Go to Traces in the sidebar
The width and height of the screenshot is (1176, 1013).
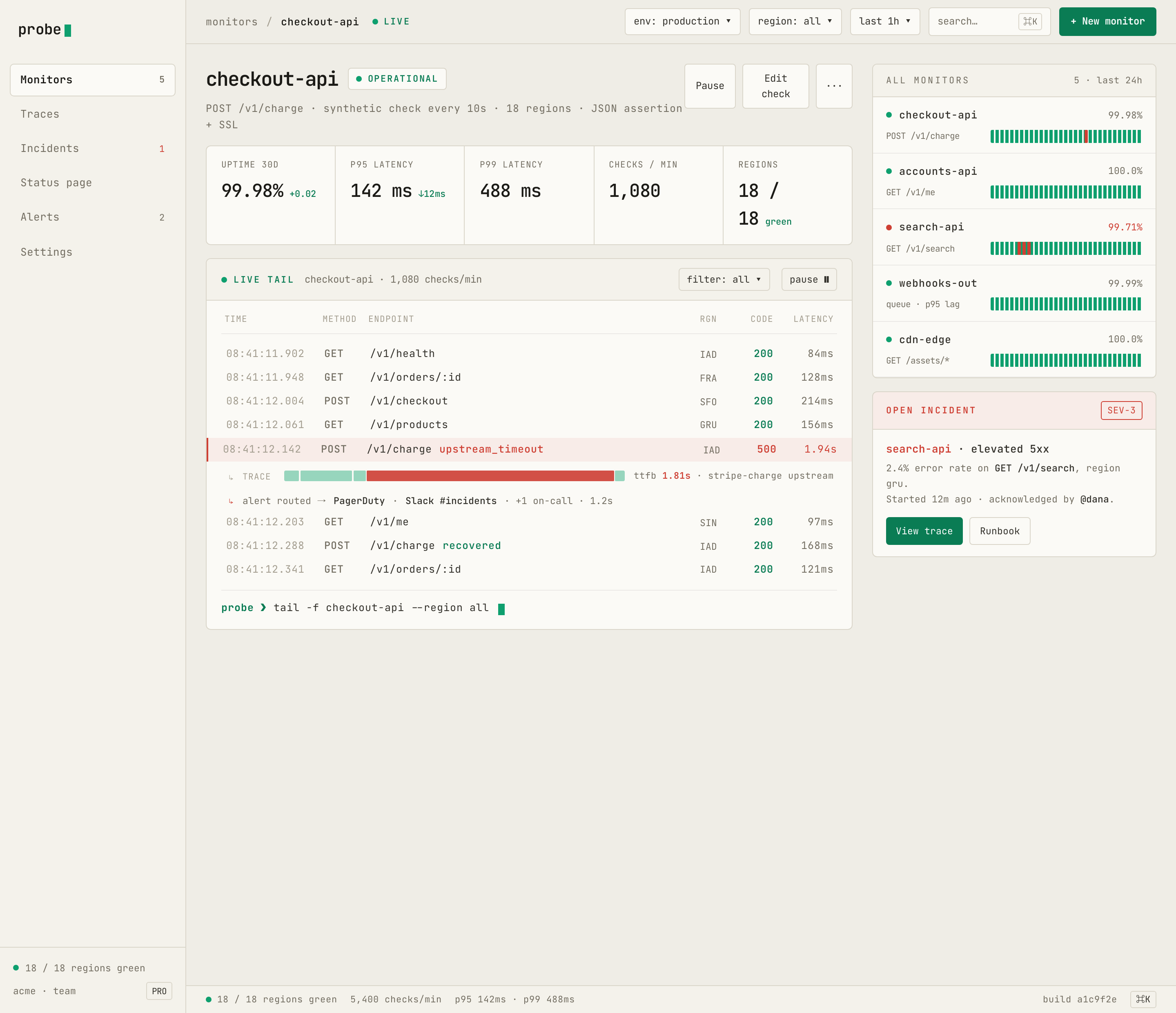(93, 114)
